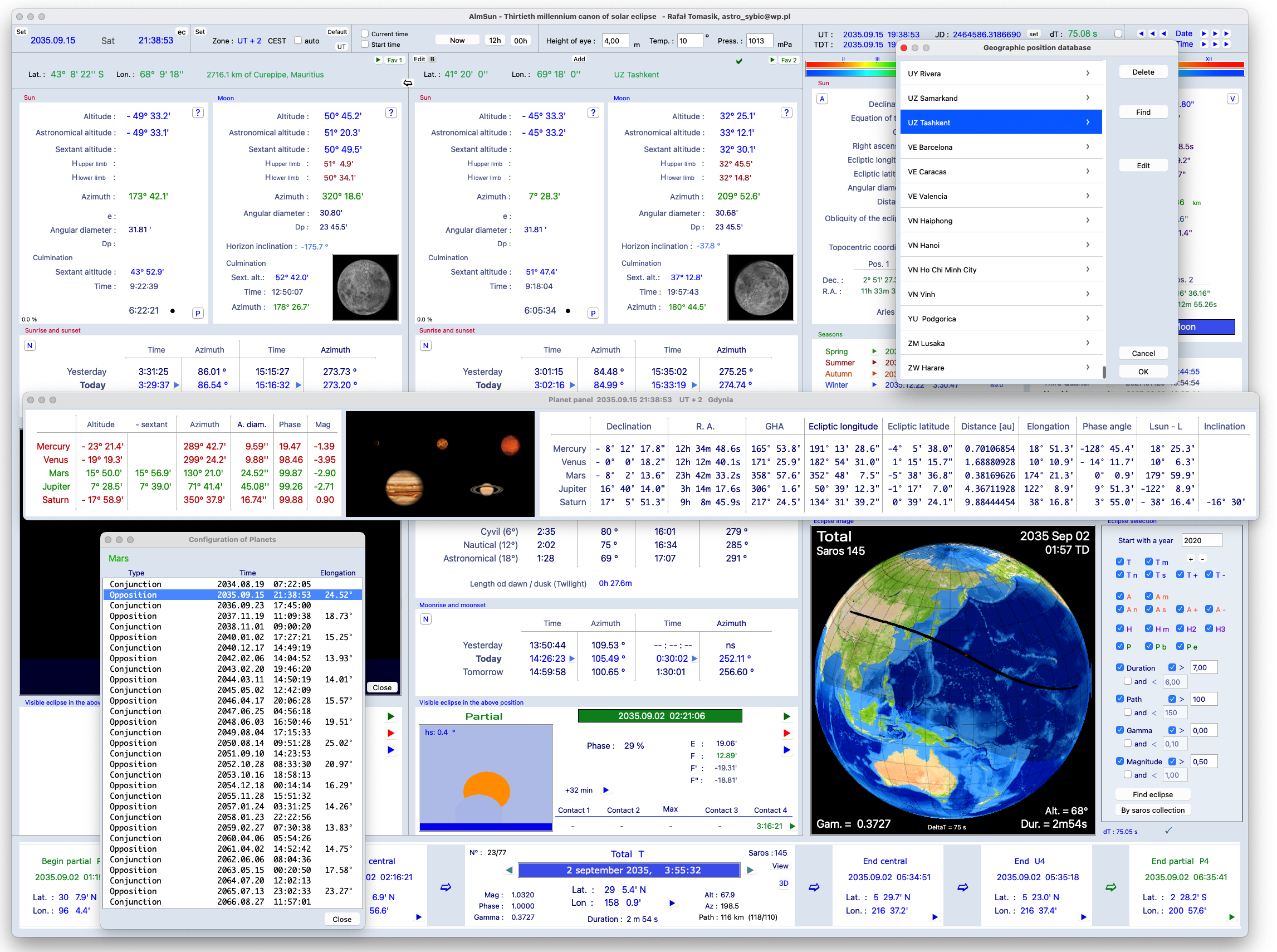
Task: Enable the Current time checkbox
Action: pos(365,33)
